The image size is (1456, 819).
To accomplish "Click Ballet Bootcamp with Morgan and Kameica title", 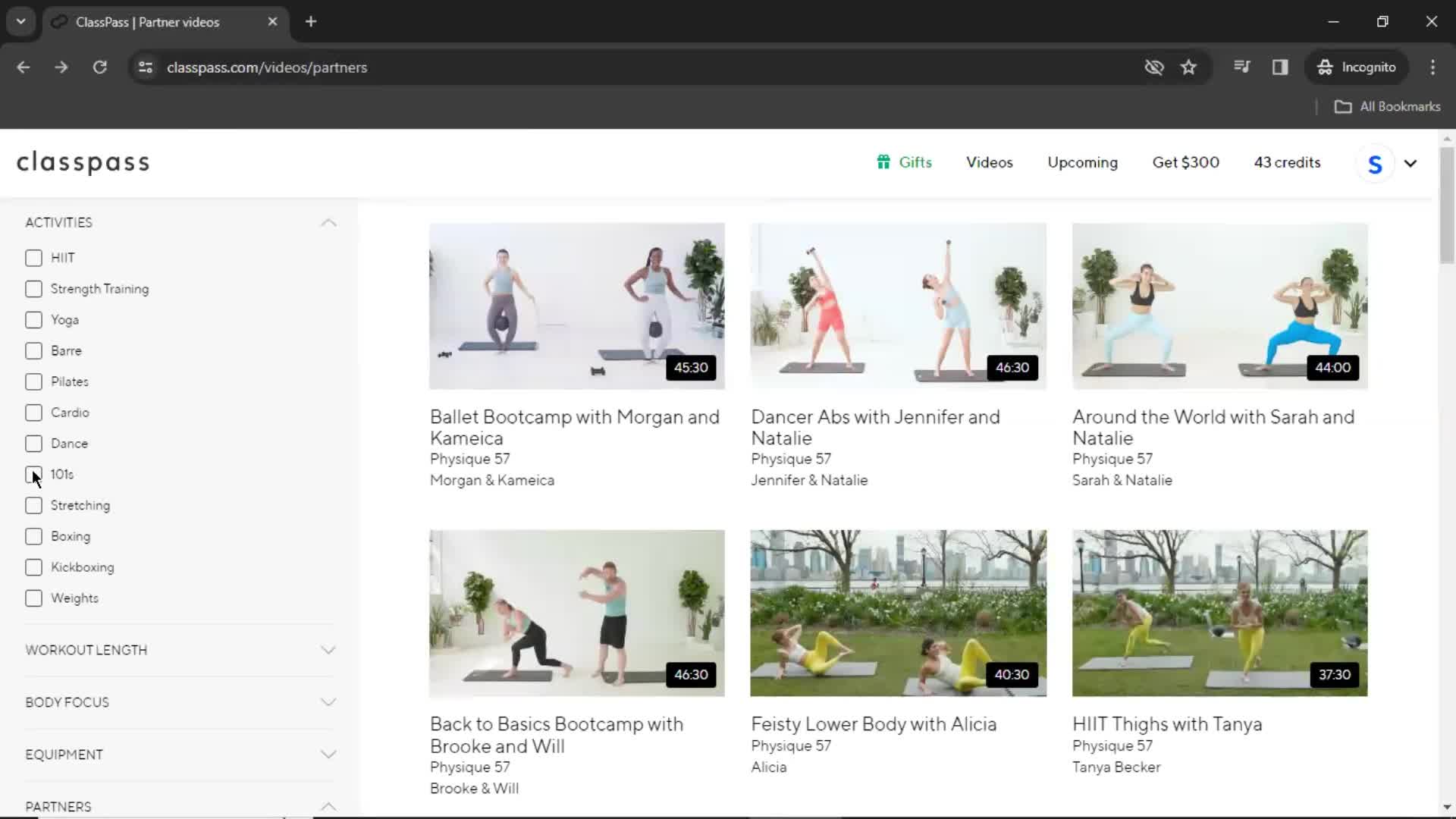I will [x=575, y=428].
